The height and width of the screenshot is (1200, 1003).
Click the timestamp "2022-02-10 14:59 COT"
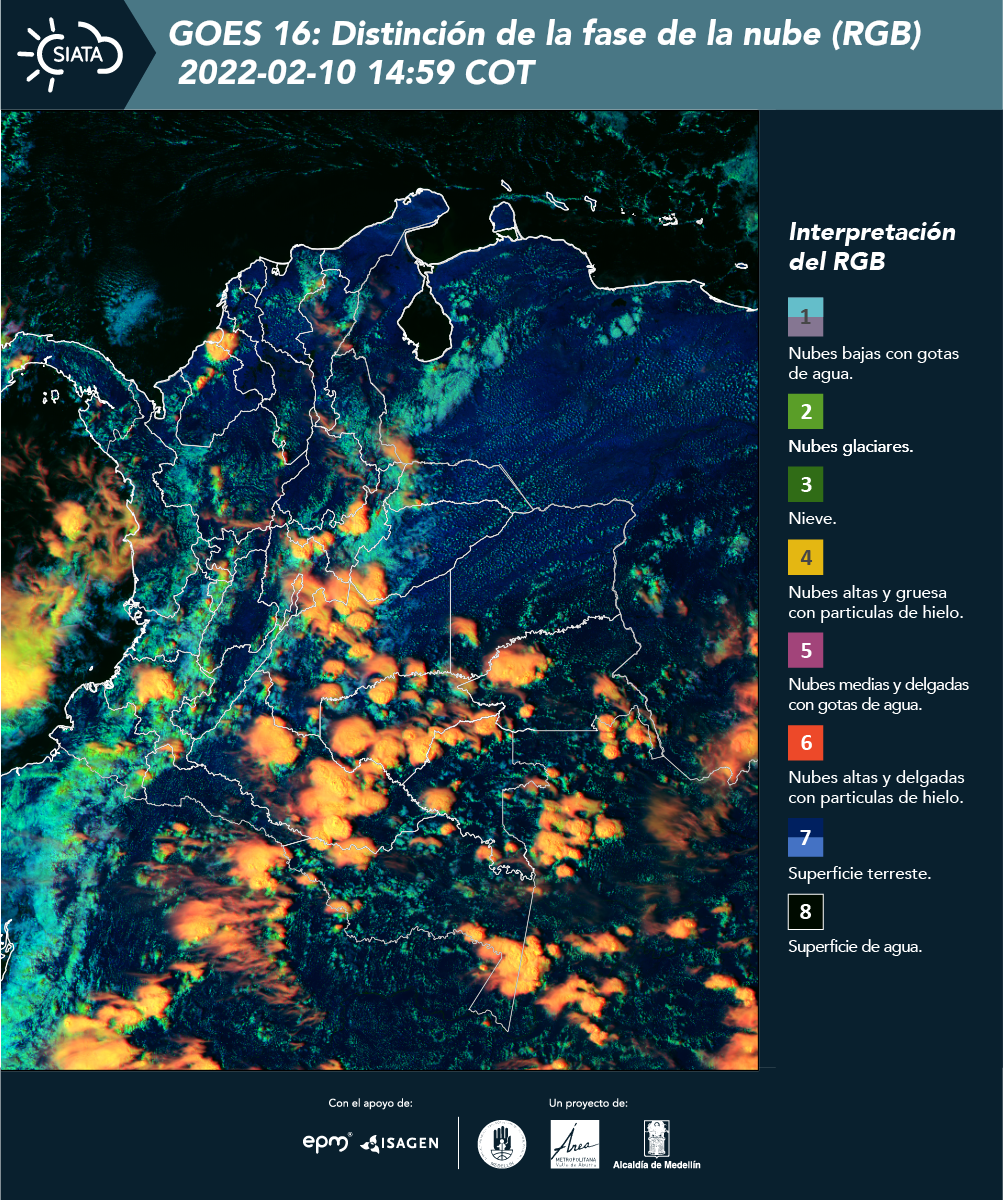(x=356, y=73)
